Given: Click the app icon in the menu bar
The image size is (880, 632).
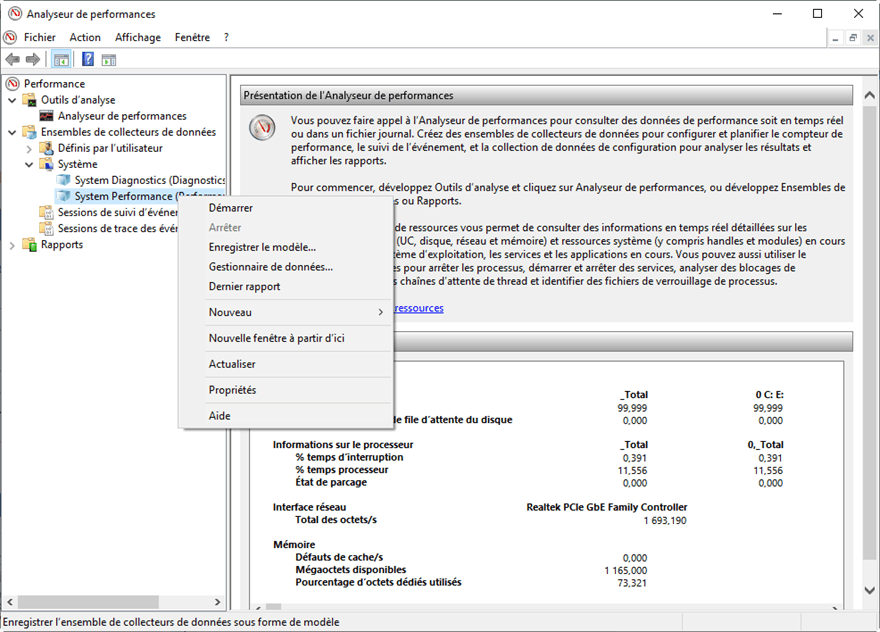Looking at the screenshot, I should [x=10, y=38].
